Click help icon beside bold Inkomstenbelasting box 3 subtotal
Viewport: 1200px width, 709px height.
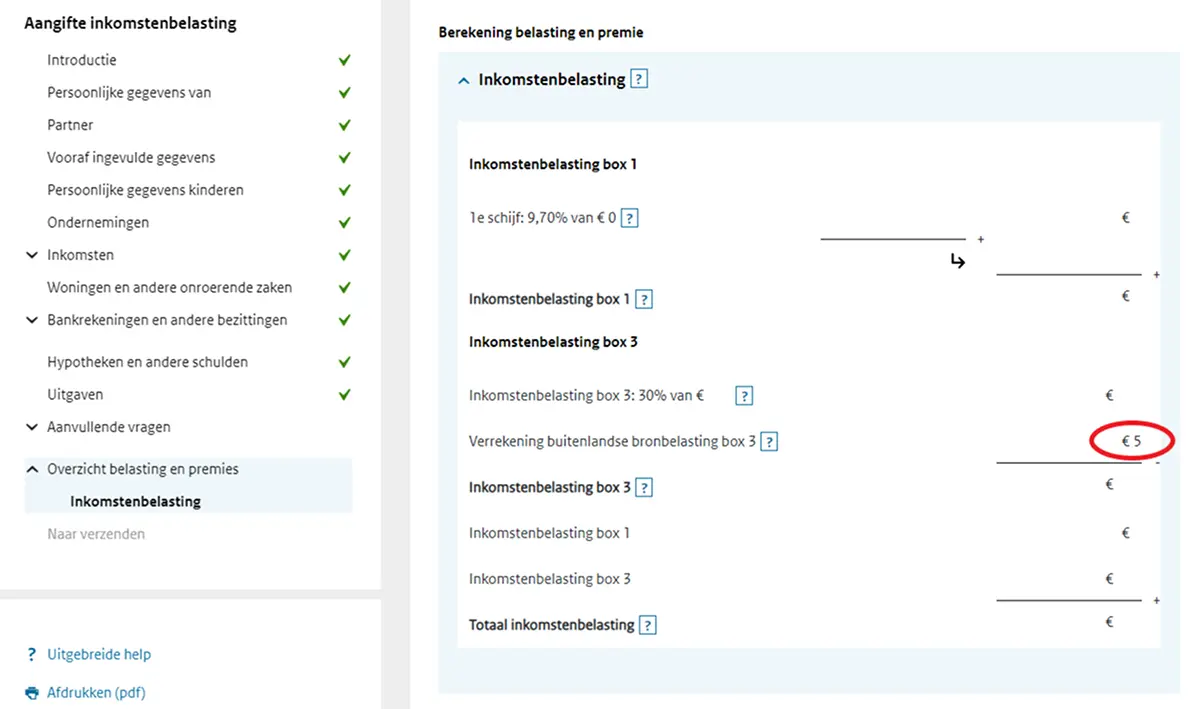(645, 488)
